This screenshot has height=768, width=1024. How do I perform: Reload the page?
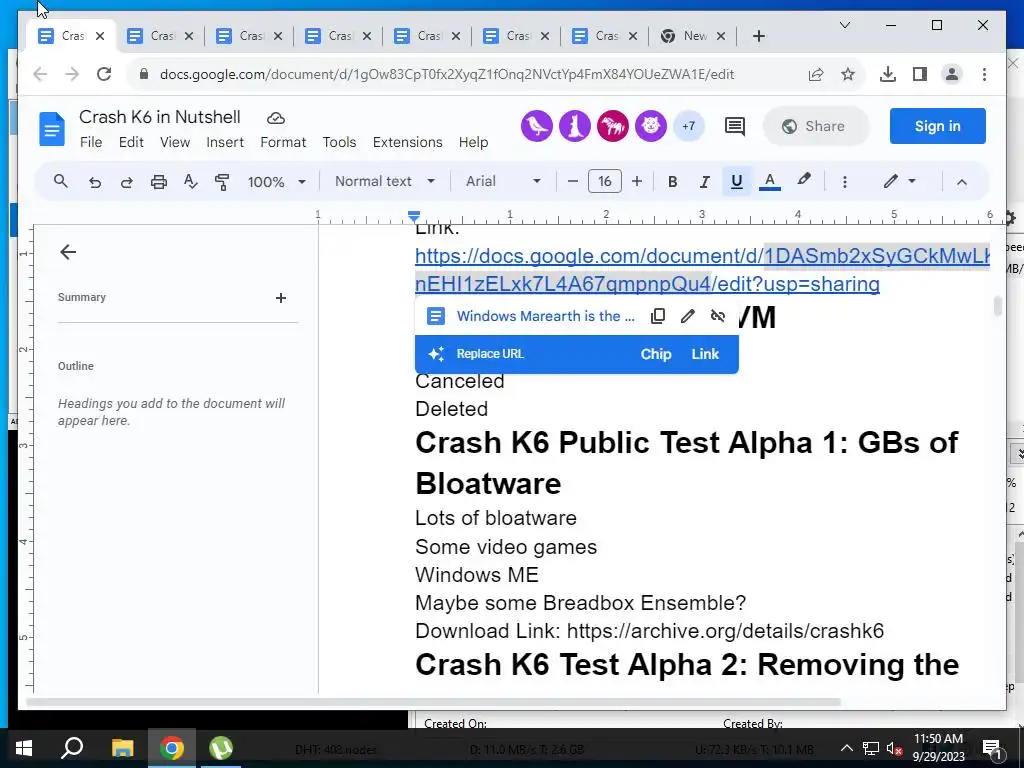[104, 74]
